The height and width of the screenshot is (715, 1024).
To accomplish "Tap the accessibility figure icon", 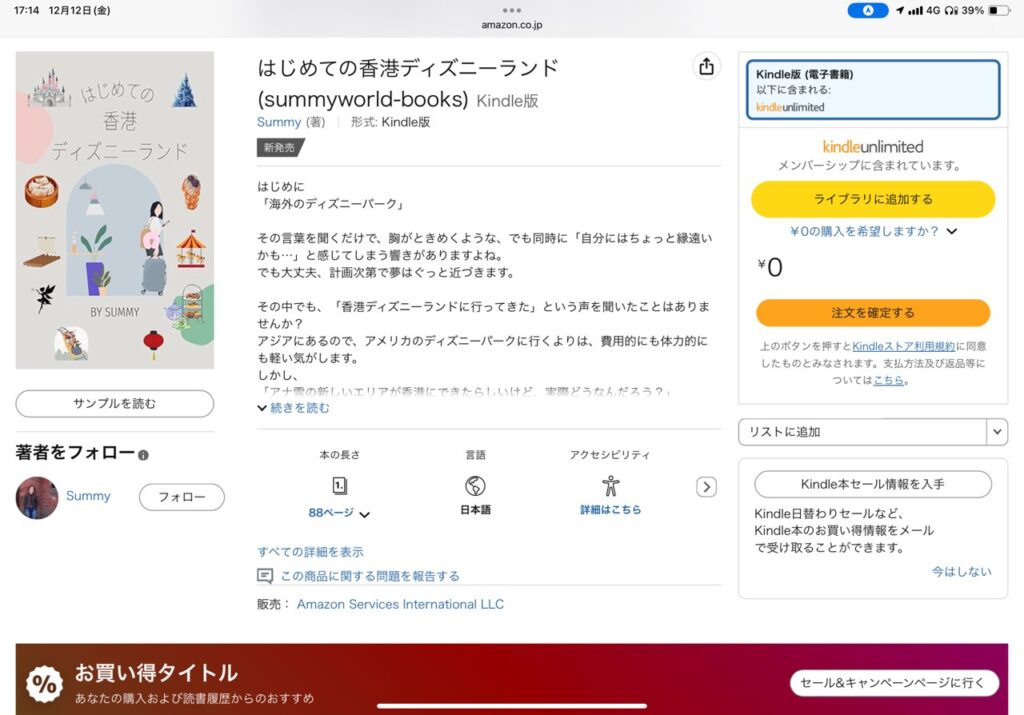I will pyautogui.click(x=610, y=486).
